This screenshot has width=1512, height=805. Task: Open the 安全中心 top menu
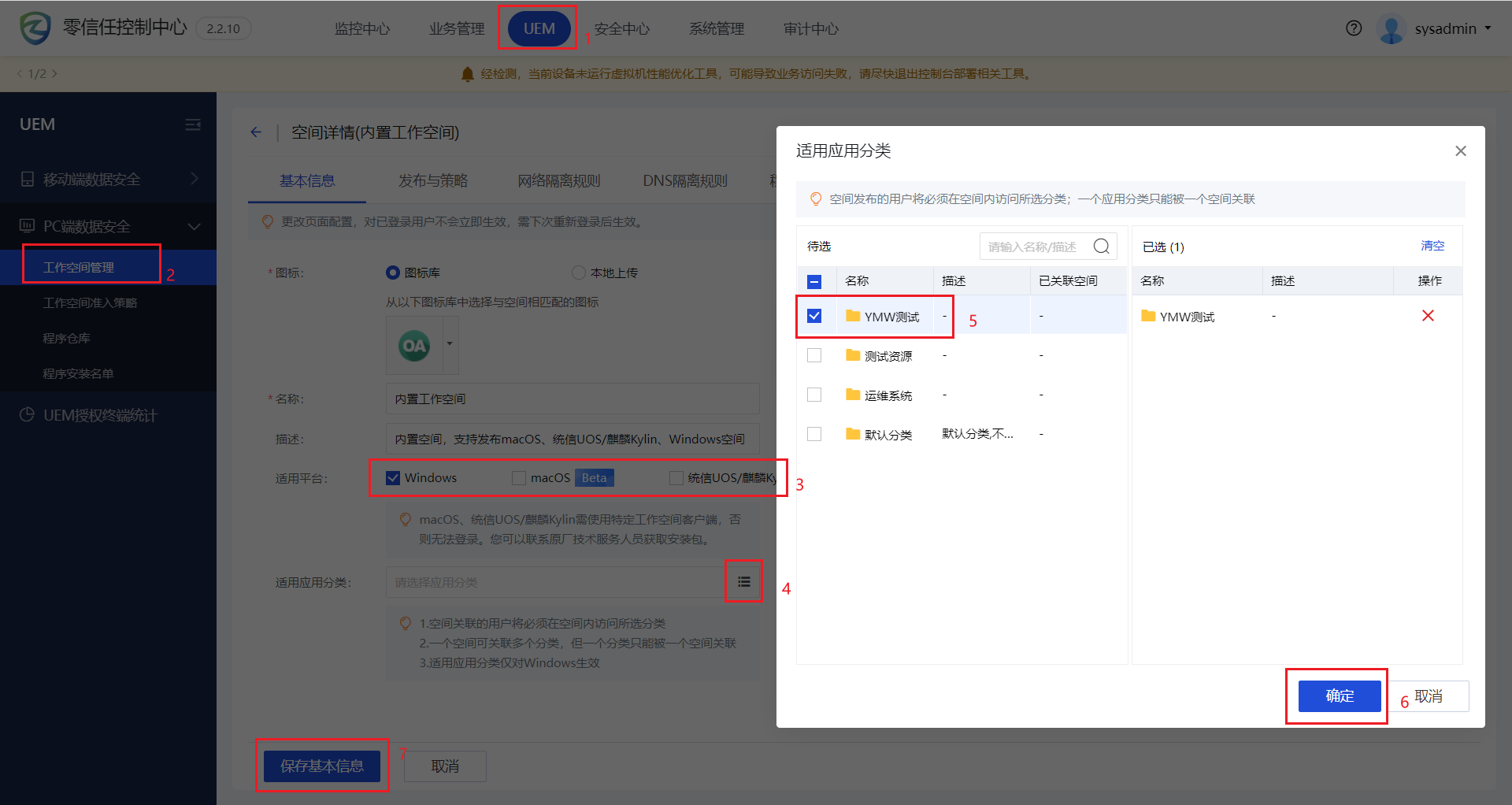coord(621,29)
